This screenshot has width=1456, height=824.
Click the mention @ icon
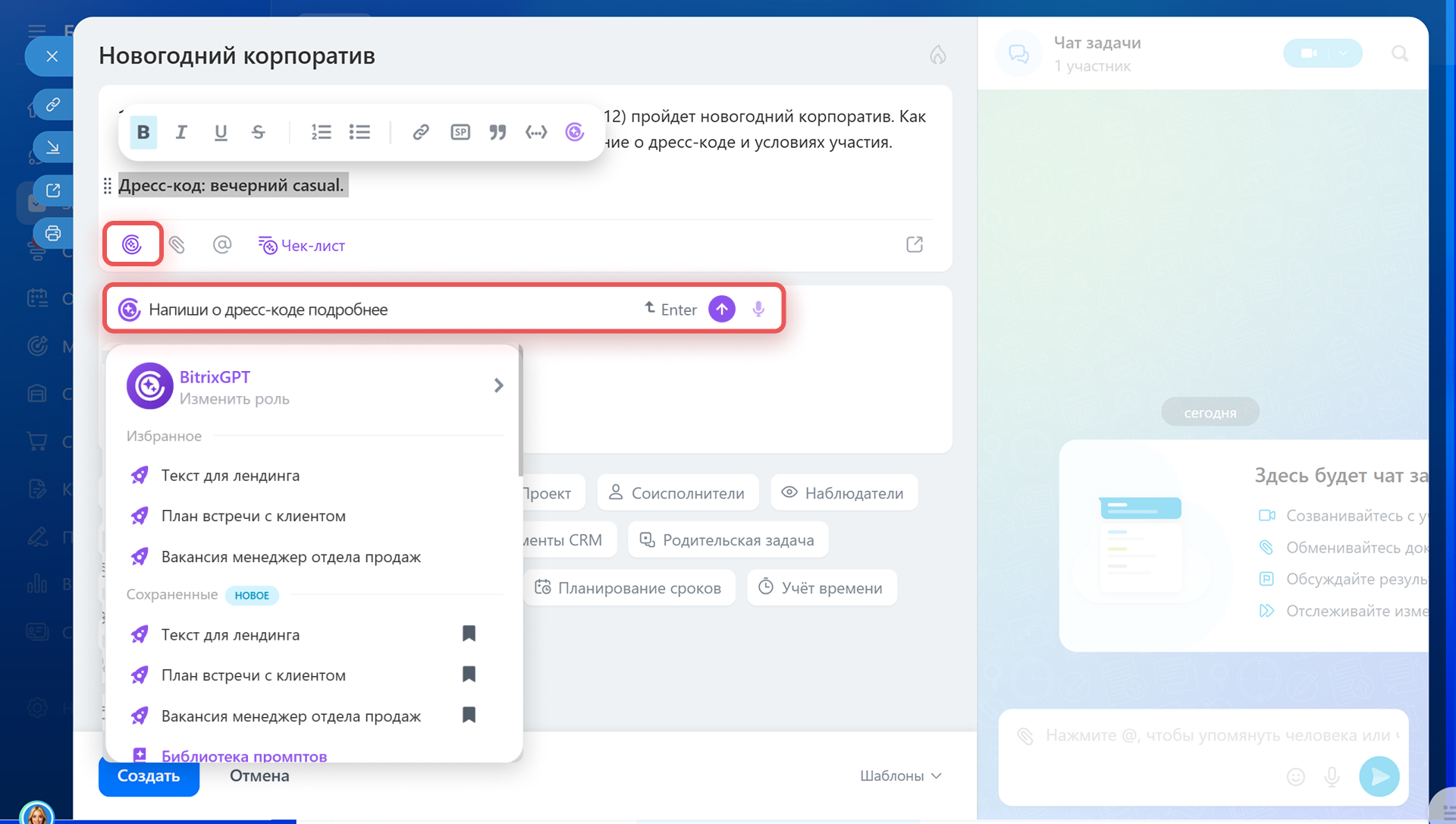click(222, 244)
